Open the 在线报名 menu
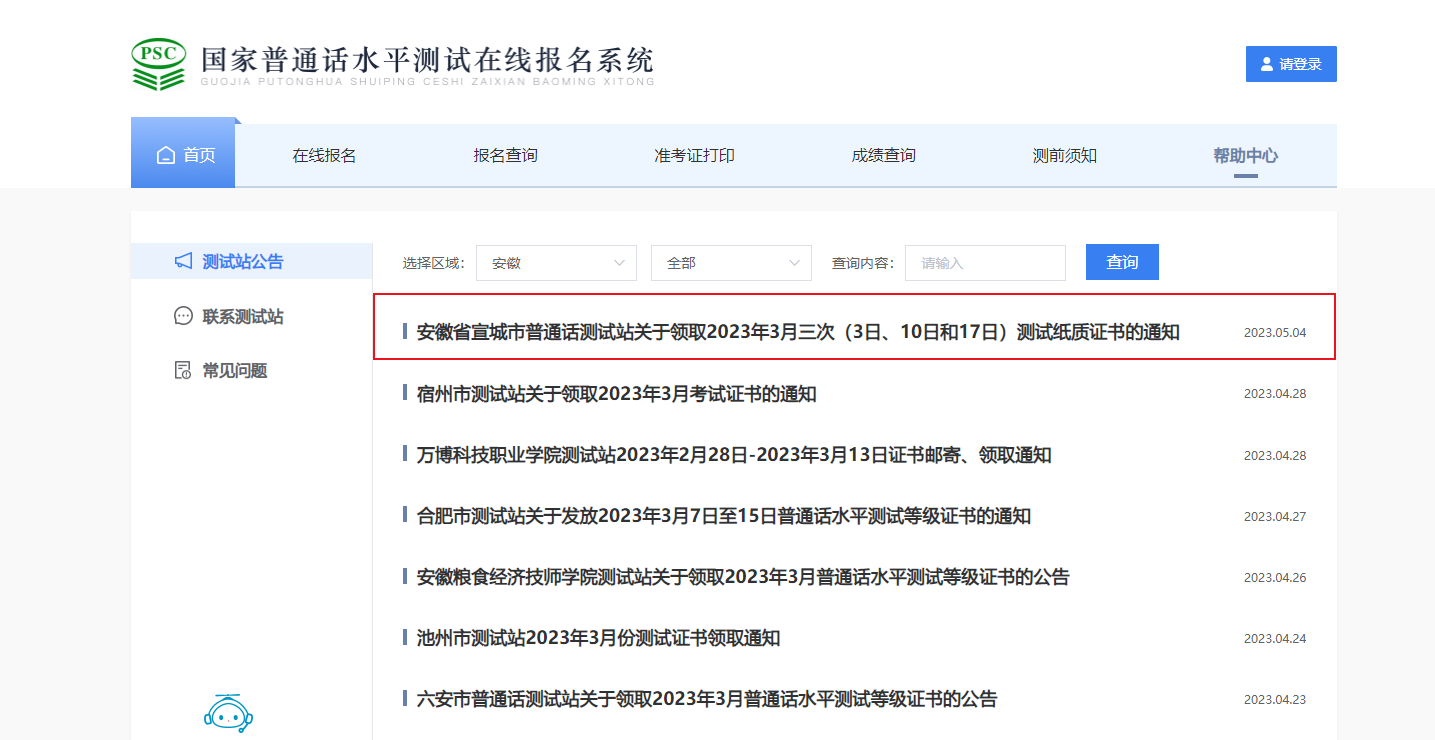The image size is (1435, 740). point(324,155)
